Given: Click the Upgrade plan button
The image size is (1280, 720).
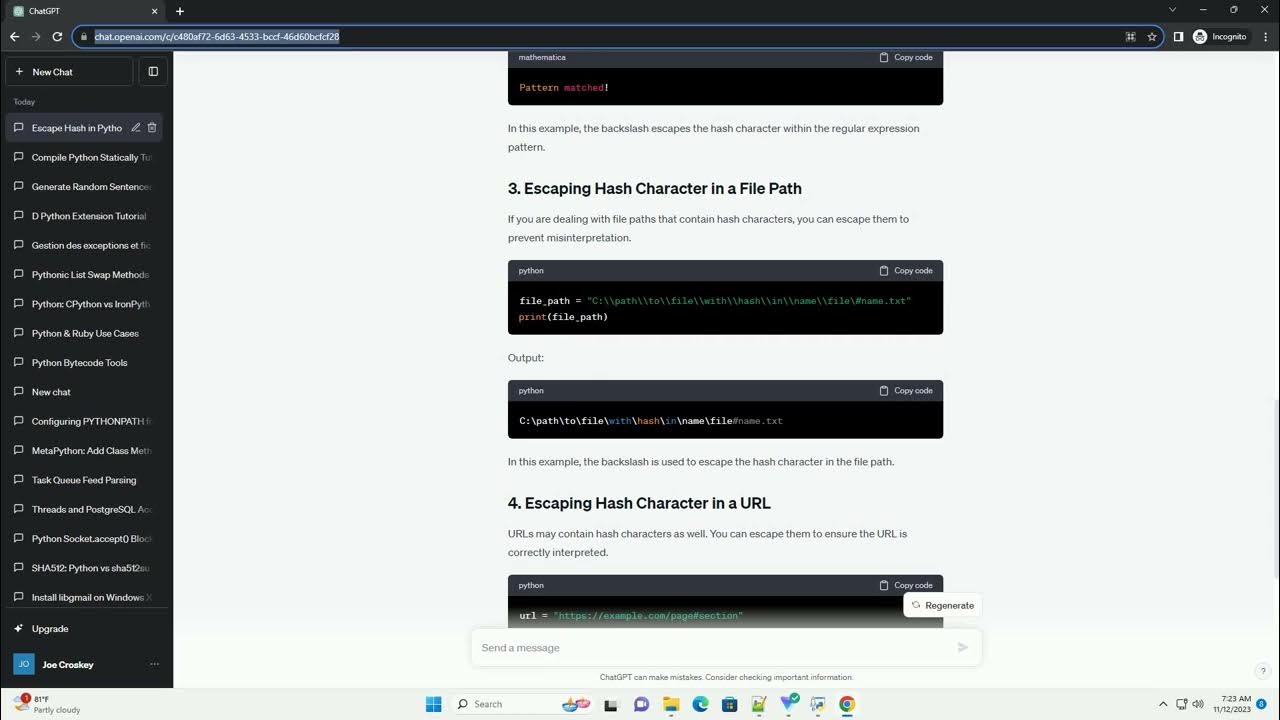Looking at the screenshot, I should pos(86,629).
